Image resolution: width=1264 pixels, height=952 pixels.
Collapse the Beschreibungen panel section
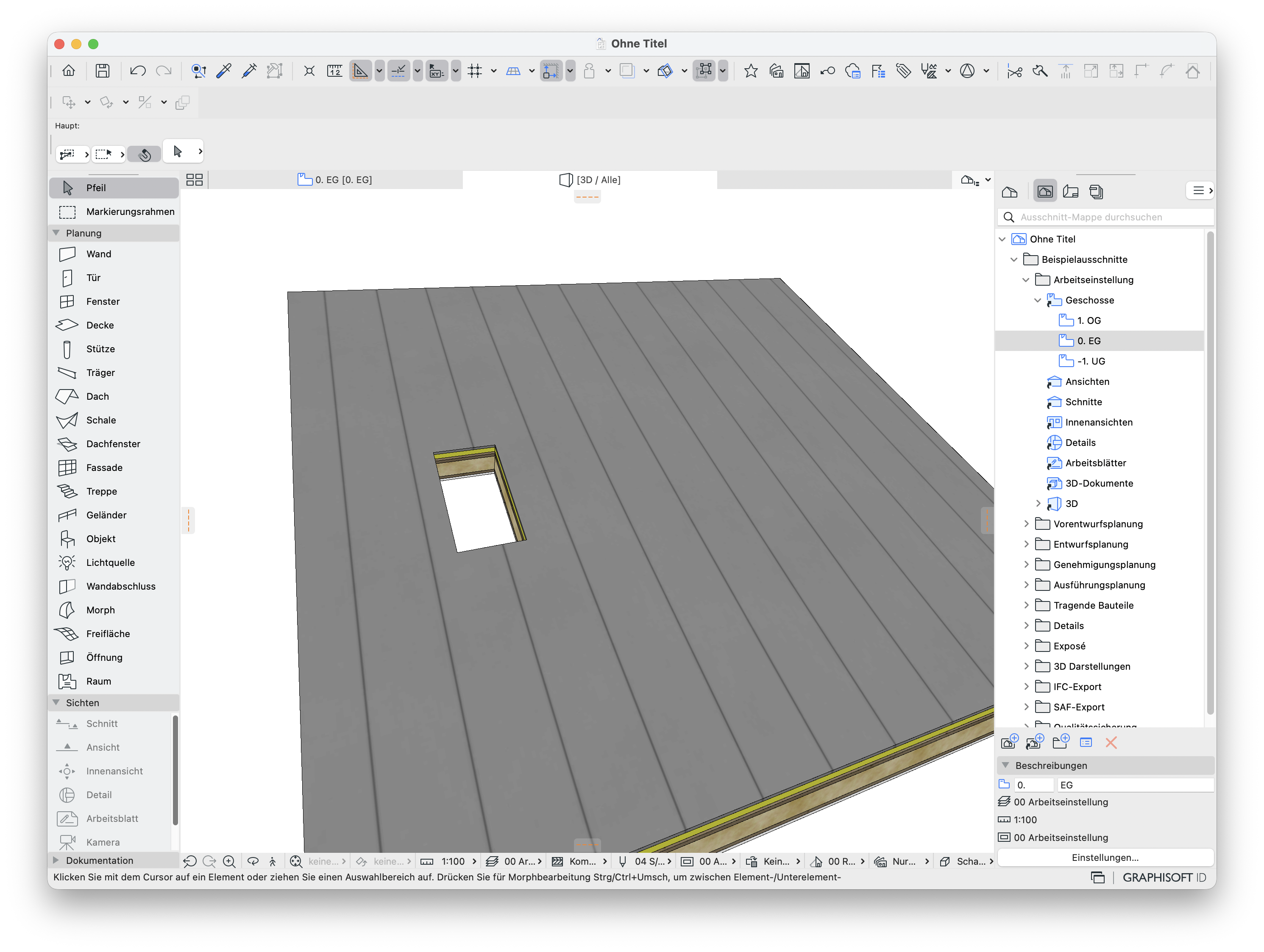[x=1005, y=765]
